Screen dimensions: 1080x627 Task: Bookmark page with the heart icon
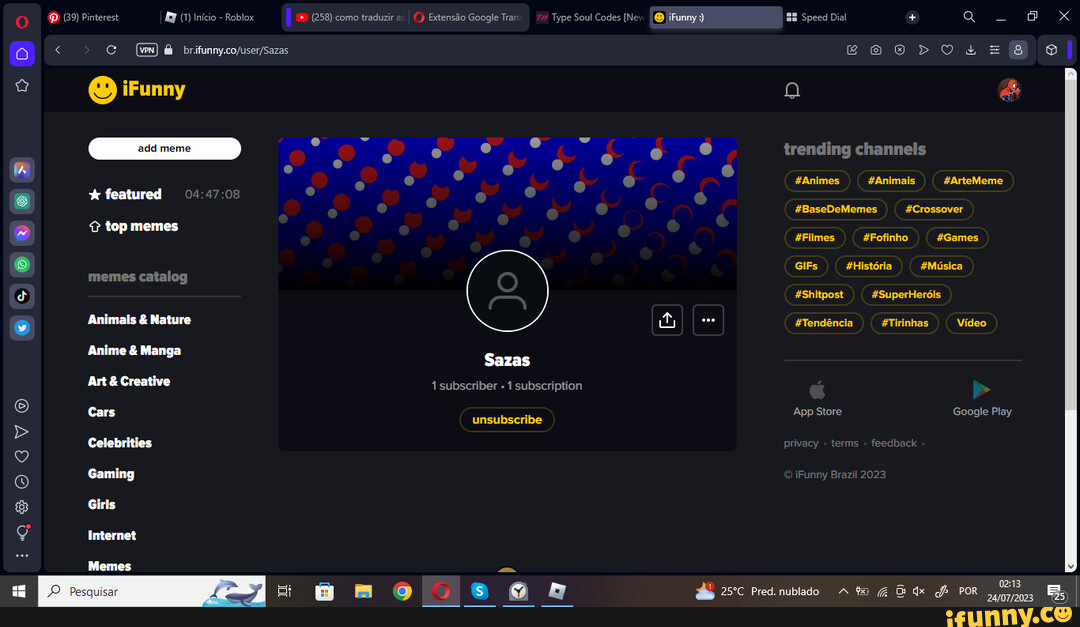[x=947, y=50]
